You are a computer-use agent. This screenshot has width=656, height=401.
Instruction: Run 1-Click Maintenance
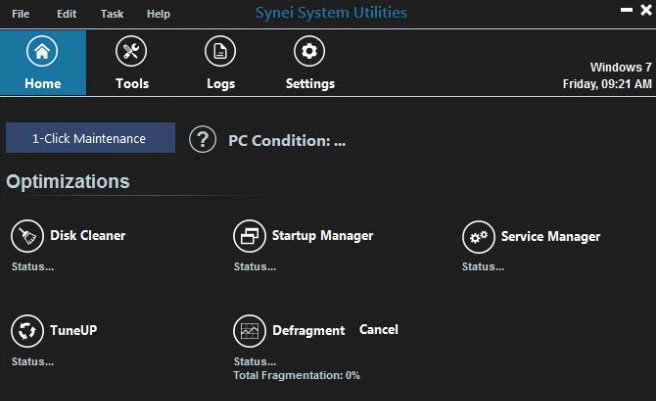pos(90,138)
